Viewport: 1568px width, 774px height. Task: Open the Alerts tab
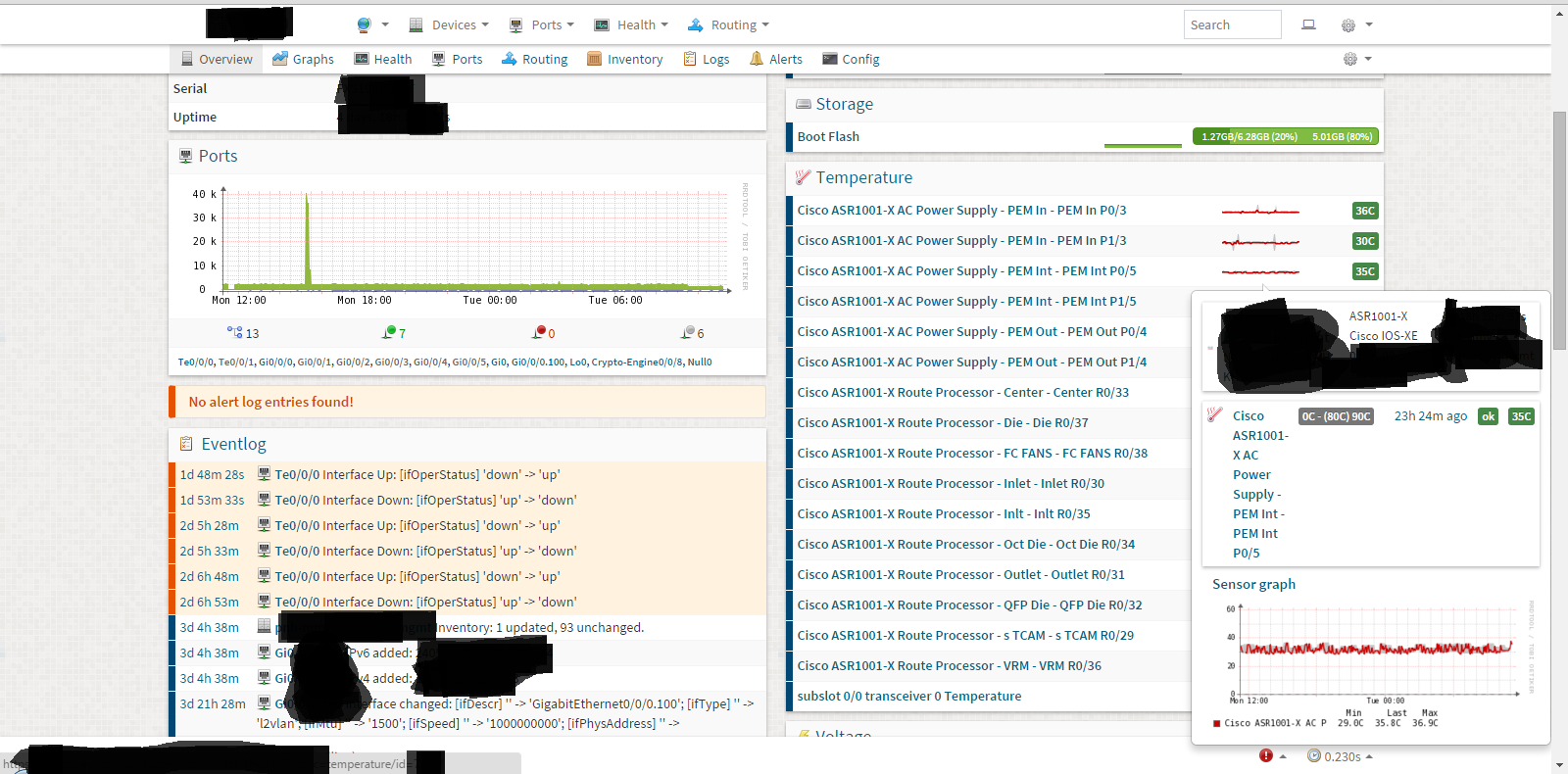[x=776, y=60]
